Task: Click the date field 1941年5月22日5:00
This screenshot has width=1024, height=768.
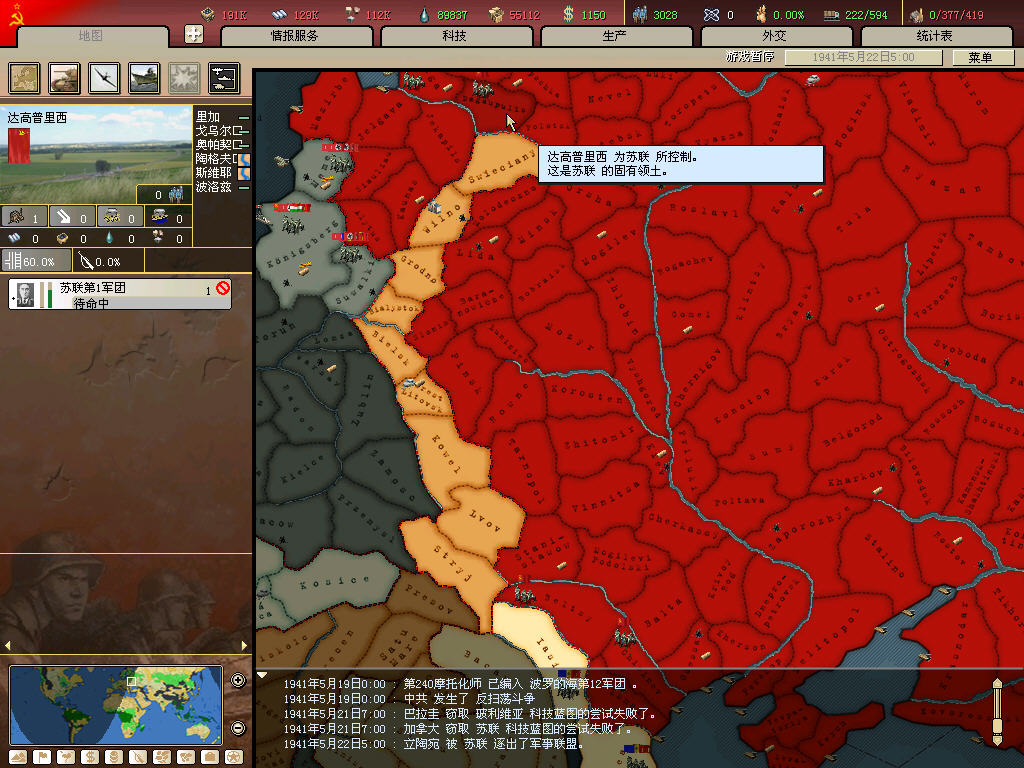Action: [x=863, y=57]
